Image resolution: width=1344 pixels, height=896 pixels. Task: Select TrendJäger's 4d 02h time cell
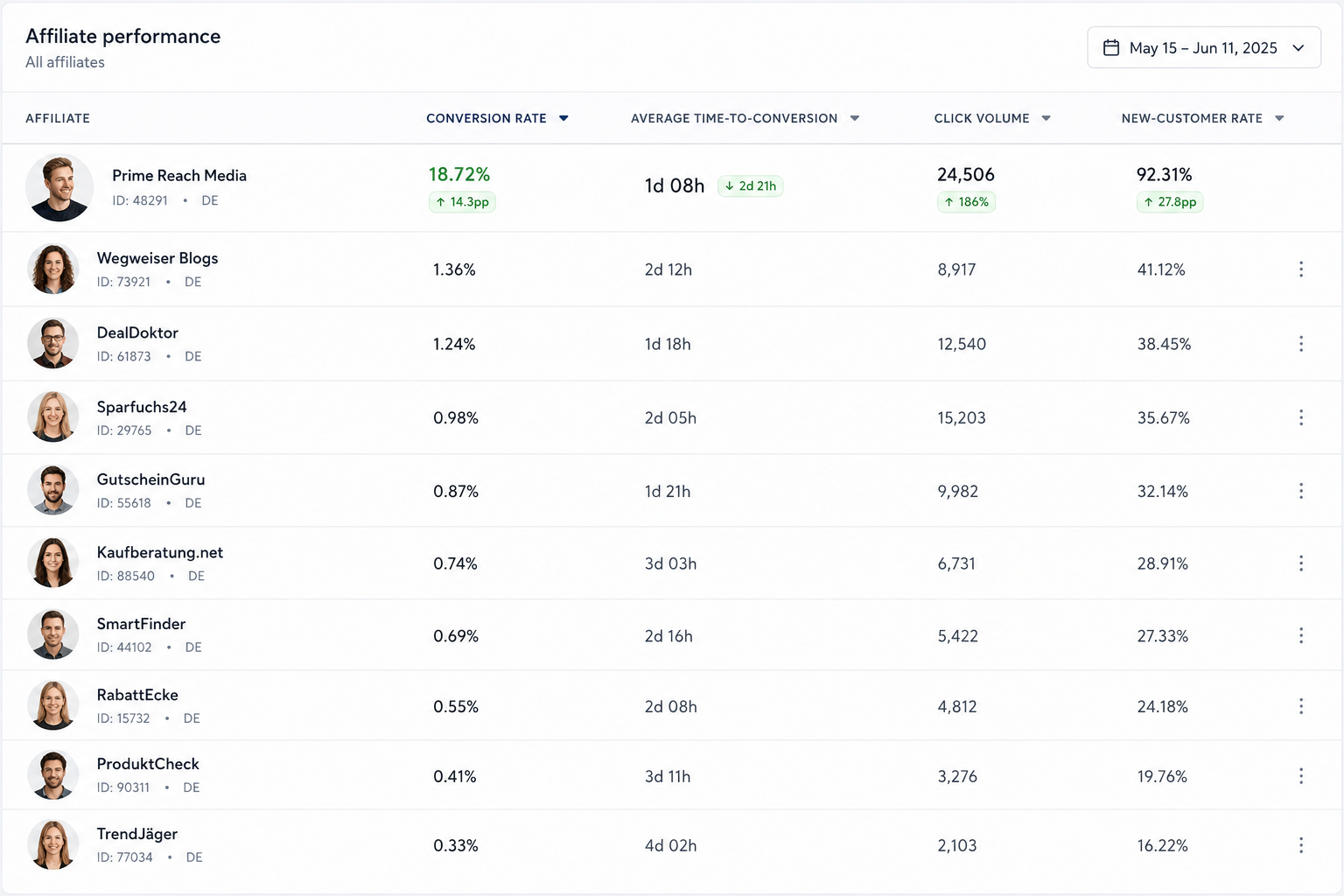pos(671,845)
